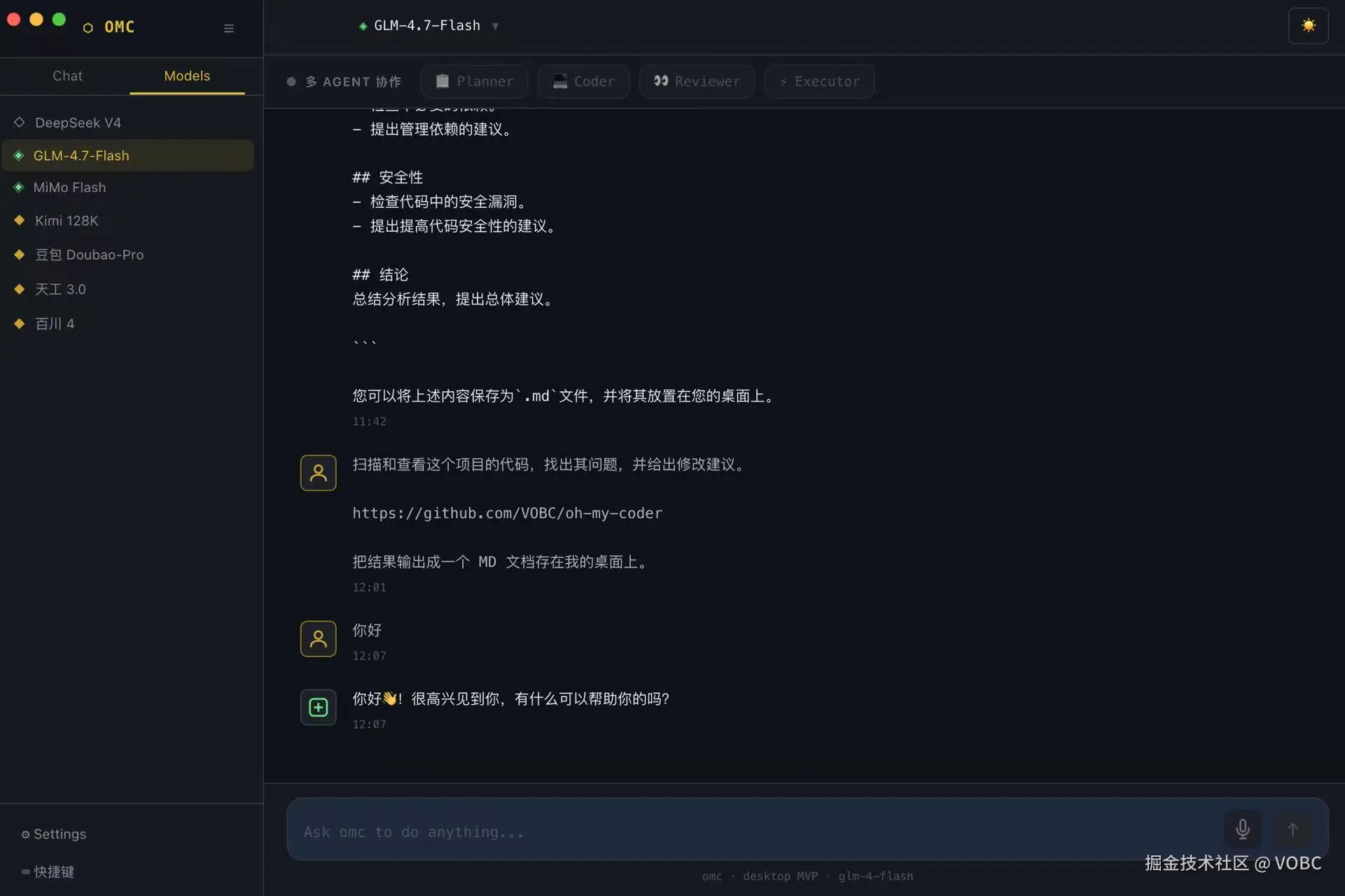Select the 百川 4 model
This screenshot has width=1345, height=896.
click(x=127, y=323)
